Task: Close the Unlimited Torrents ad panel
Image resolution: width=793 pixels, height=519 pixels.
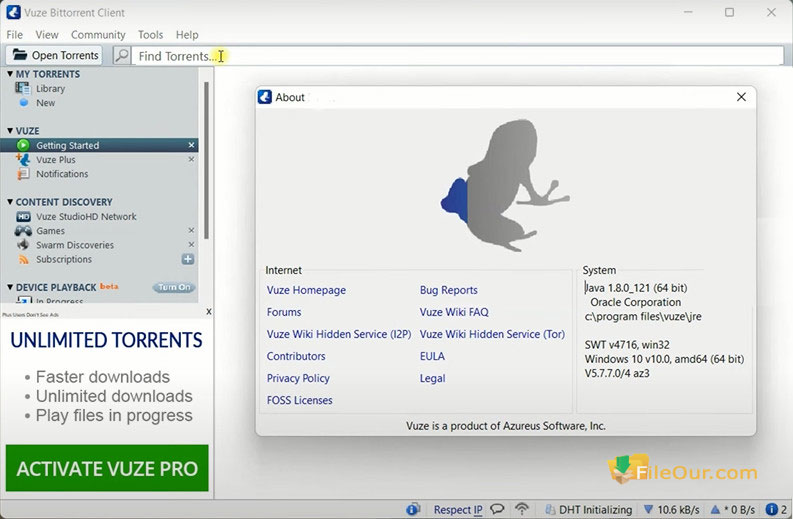Action: point(208,312)
